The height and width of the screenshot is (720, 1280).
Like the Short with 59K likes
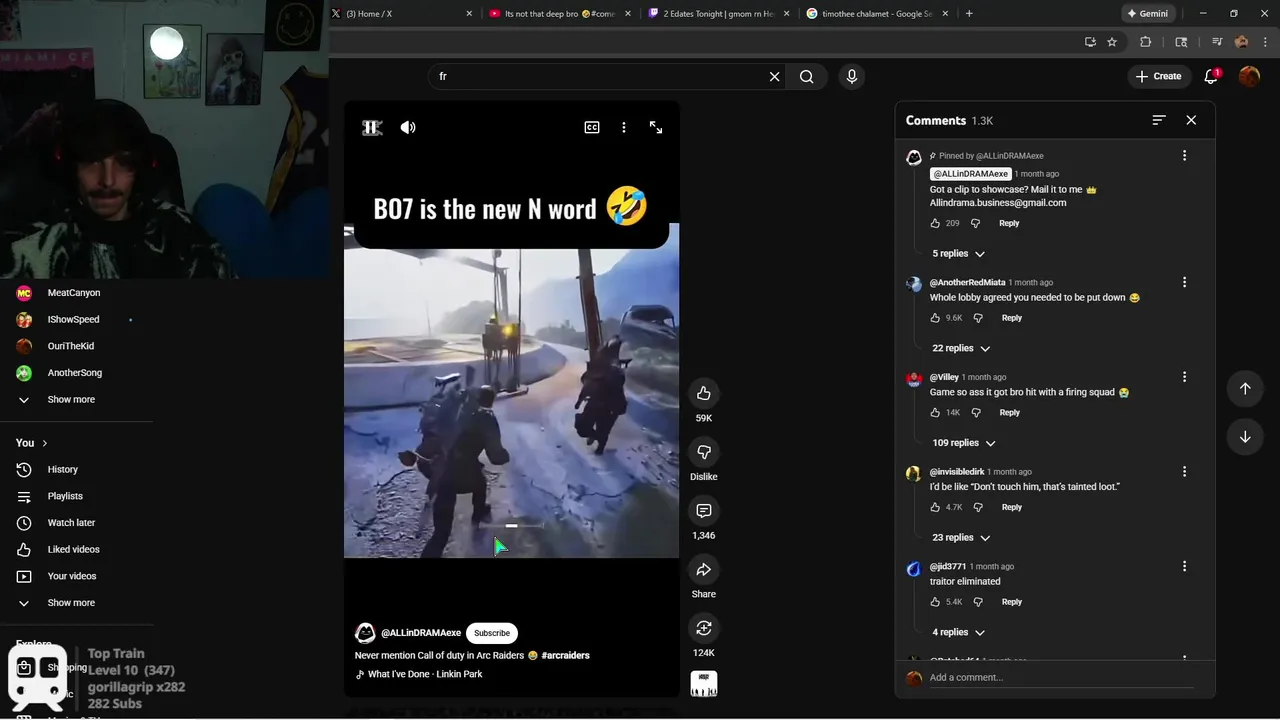tap(704, 393)
